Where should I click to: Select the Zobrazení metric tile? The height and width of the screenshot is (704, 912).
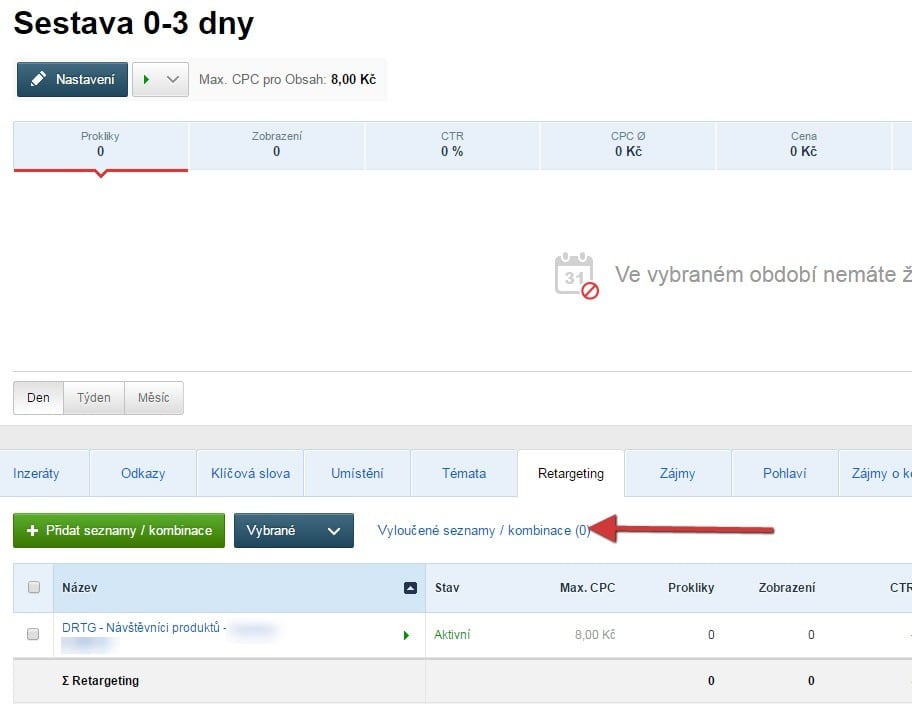point(276,144)
